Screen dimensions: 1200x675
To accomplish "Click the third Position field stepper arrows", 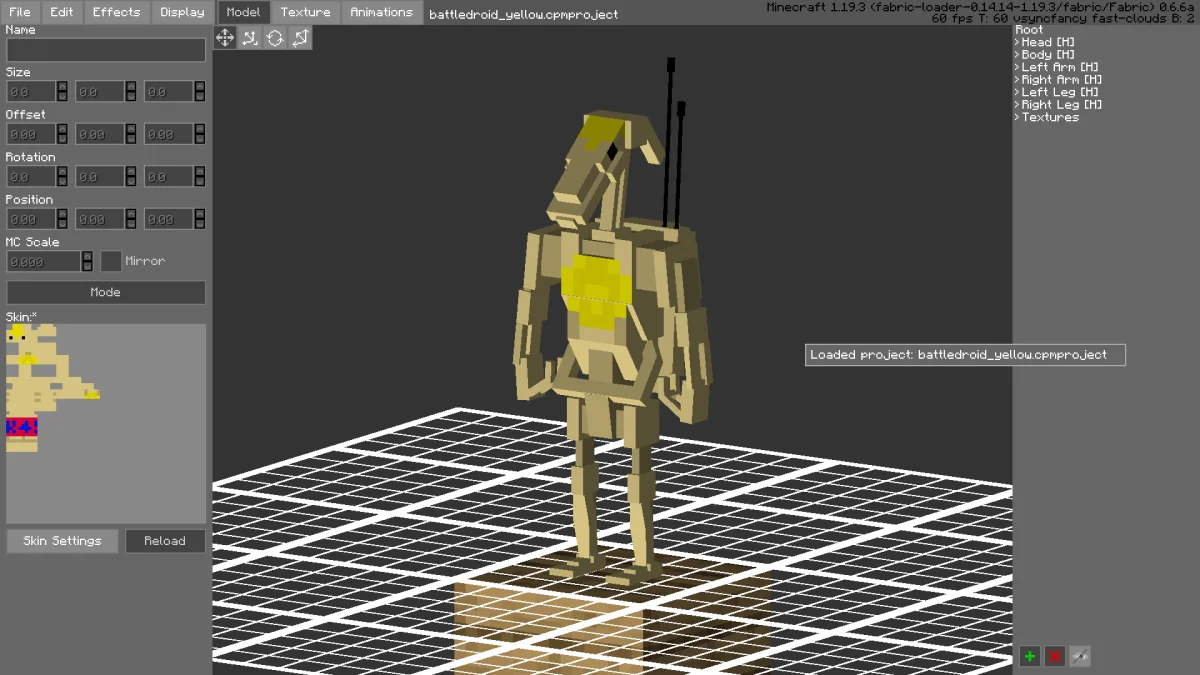I will coord(200,219).
